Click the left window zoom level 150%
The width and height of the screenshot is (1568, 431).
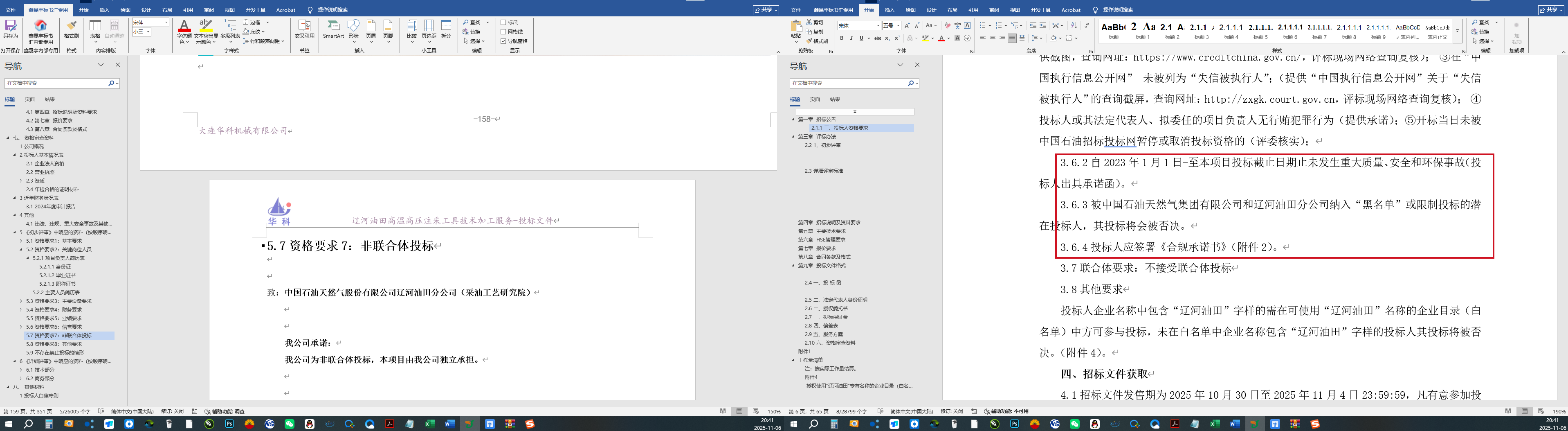pyautogui.click(x=774, y=411)
